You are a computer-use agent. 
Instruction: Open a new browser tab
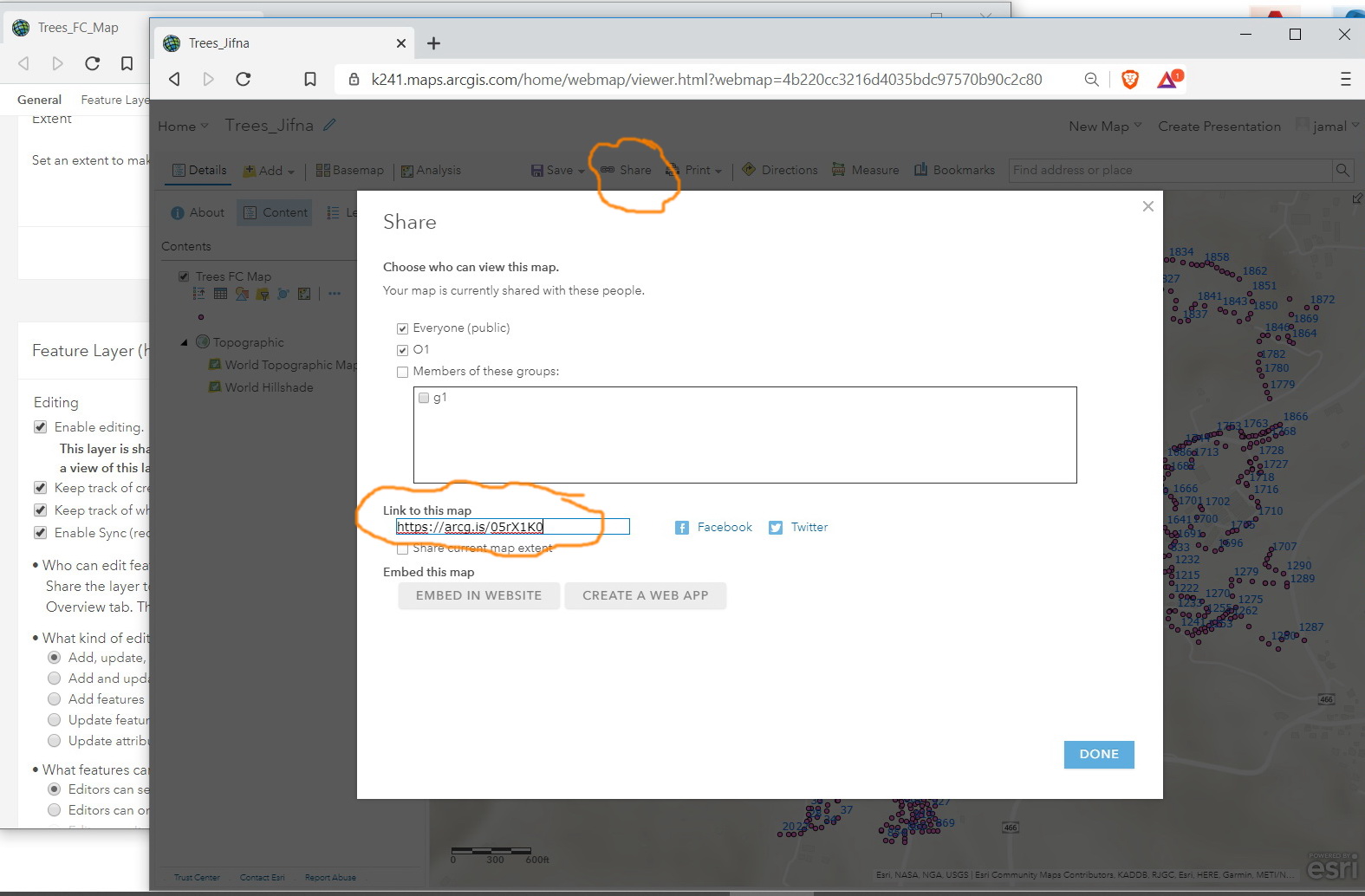[x=434, y=43]
